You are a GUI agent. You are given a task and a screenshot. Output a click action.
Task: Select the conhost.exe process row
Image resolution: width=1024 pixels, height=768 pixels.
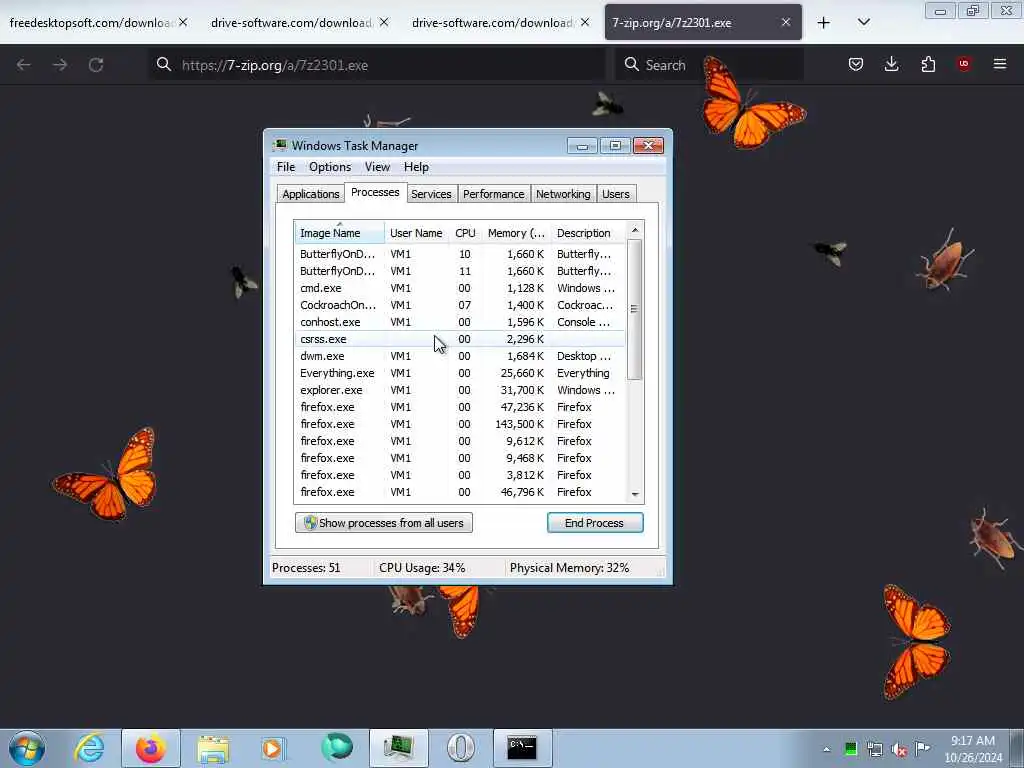[x=459, y=322]
